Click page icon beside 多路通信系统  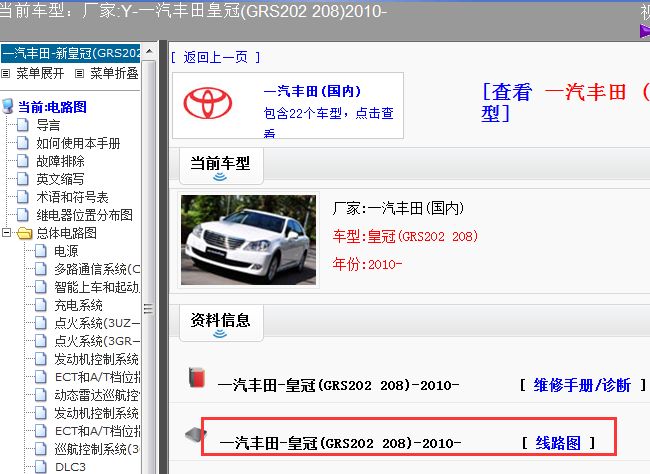pyautogui.click(x=41, y=269)
